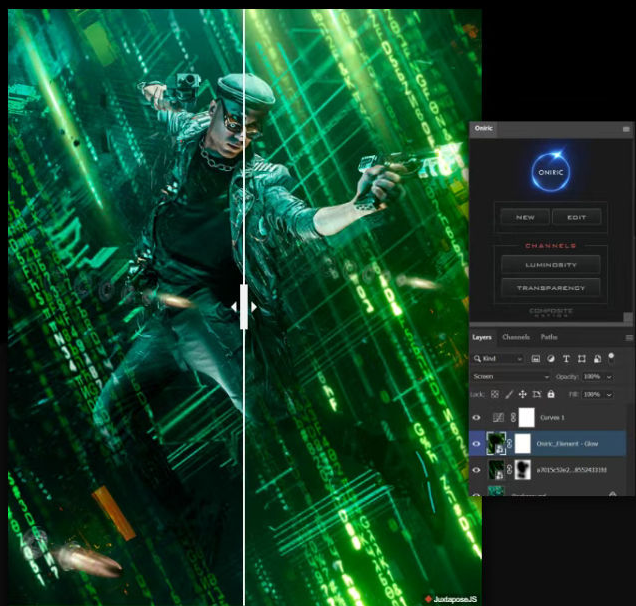The height and width of the screenshot is (606, 636).
Task: Click the shape layer filter icon
Action: coord(581,358)
